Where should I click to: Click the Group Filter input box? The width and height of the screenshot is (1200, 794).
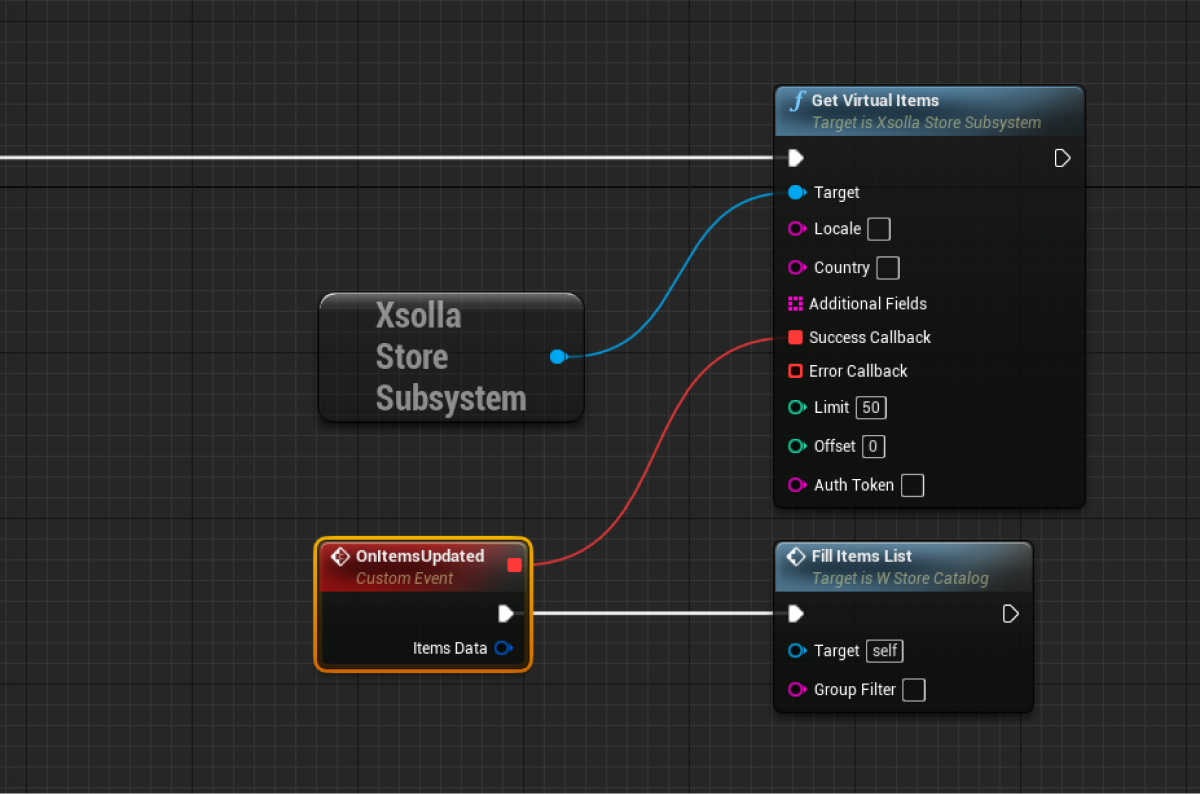913,690
